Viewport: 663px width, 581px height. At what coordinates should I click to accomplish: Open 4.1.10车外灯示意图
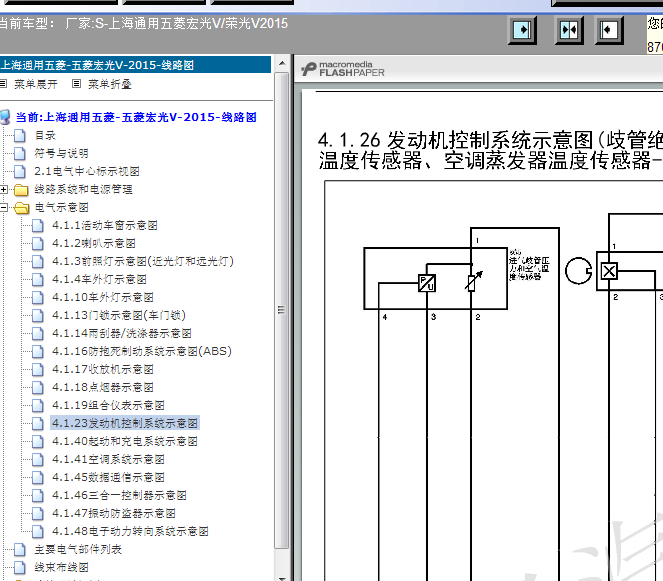click(x=102, y=297)
